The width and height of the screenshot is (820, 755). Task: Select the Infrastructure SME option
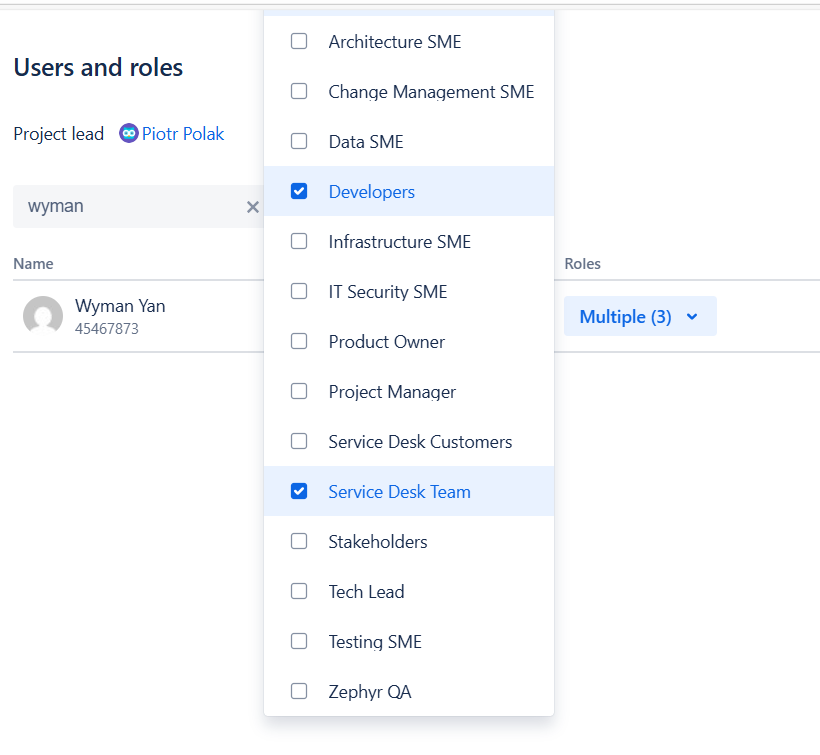[299, 242]
